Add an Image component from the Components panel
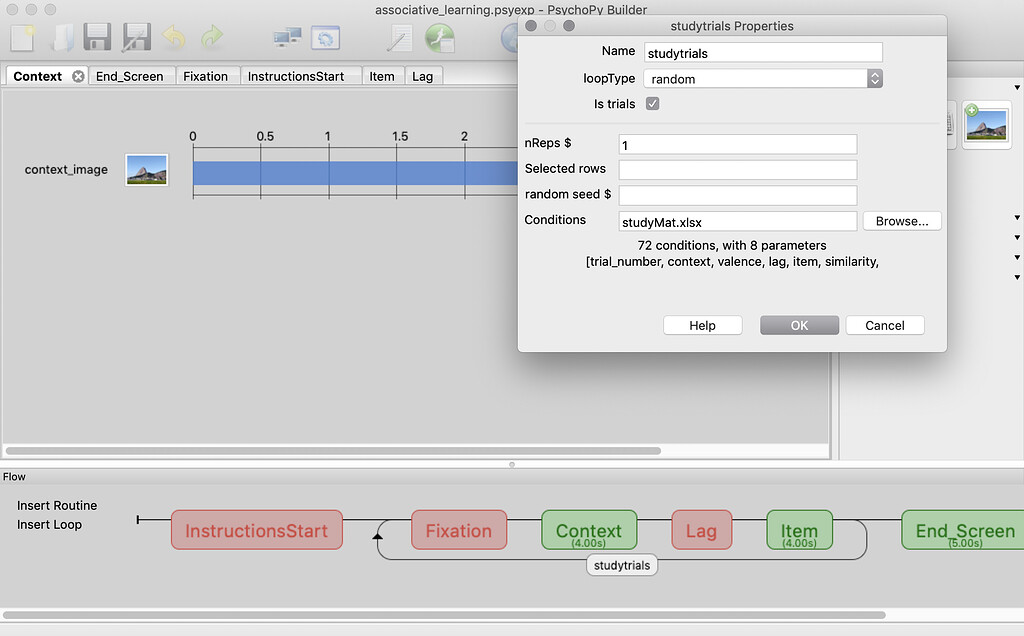 pyautogui.click(x=986, y=124)
